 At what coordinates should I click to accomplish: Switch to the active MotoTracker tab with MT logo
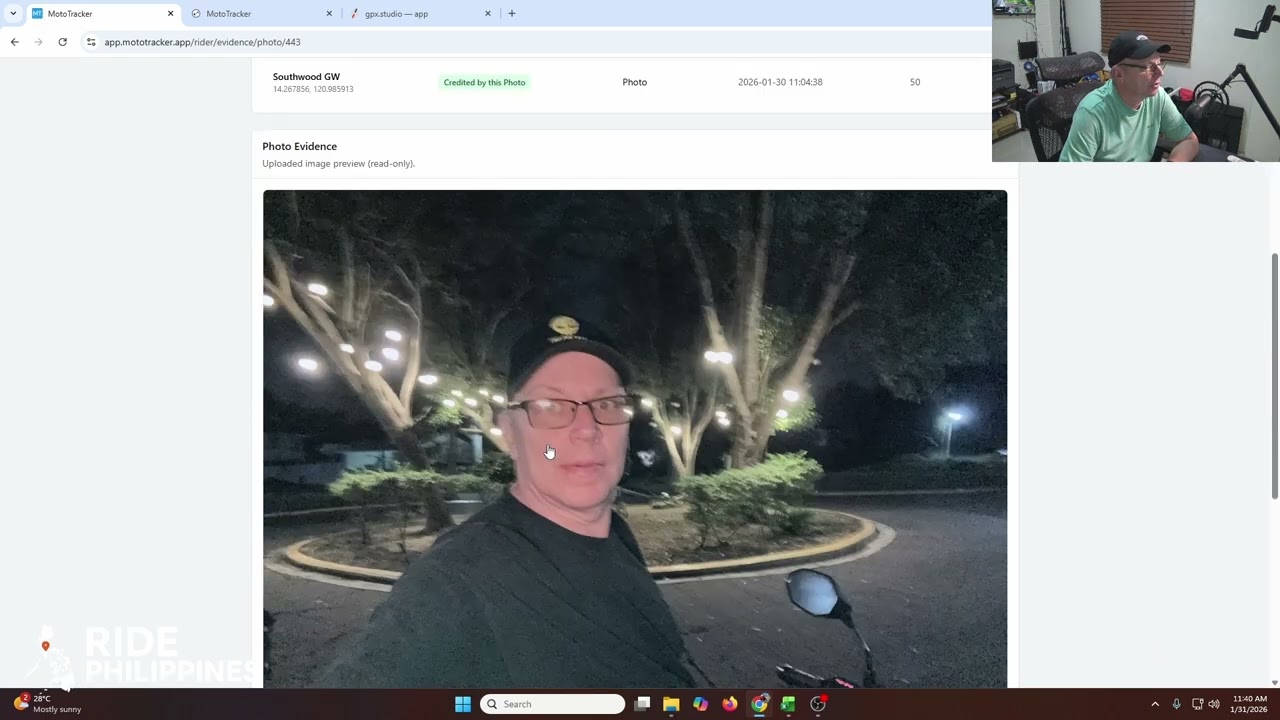pyautogui.click(x=103, y=13)
